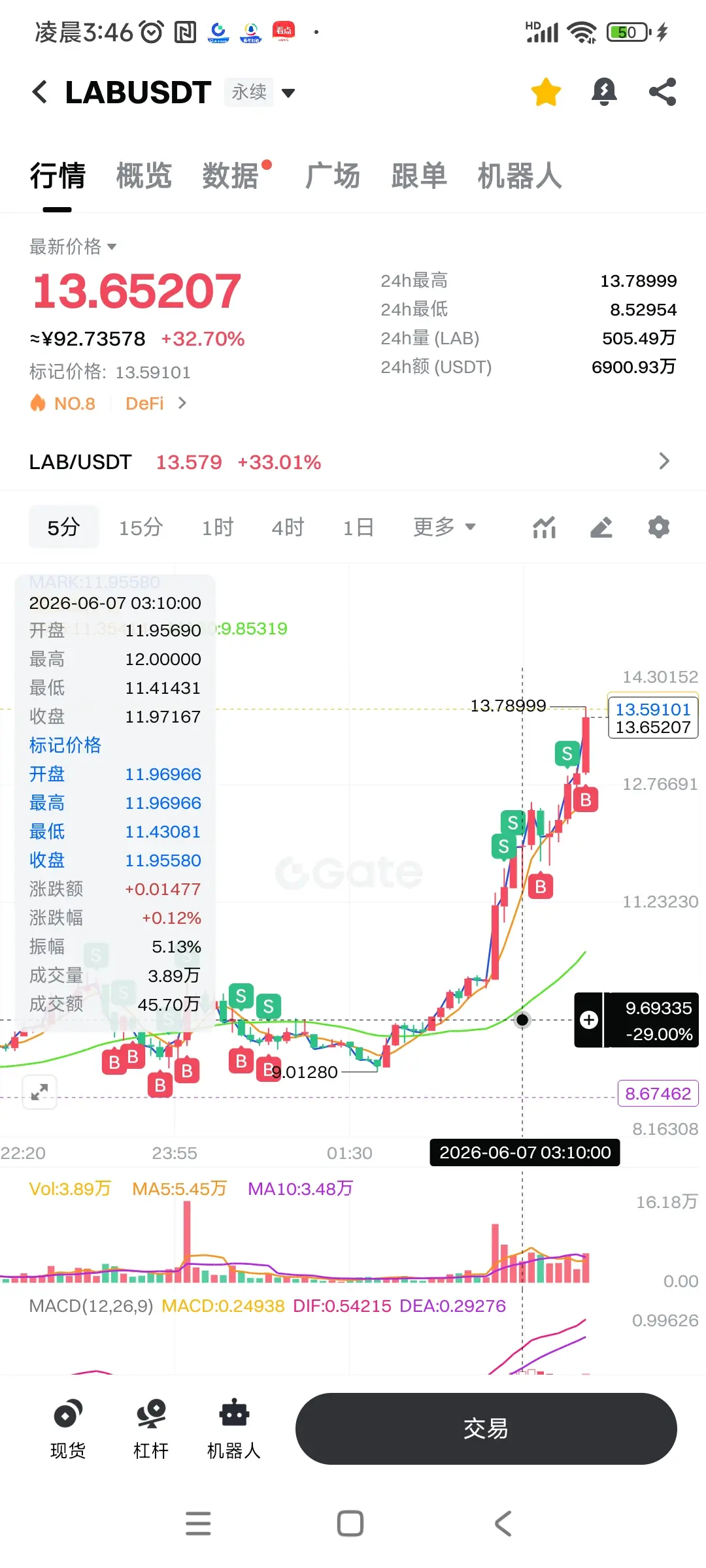Viewport: 706px width, 1568px height.
Task: Tap the crosshair dot on the chart
Action: (522, 1020)
